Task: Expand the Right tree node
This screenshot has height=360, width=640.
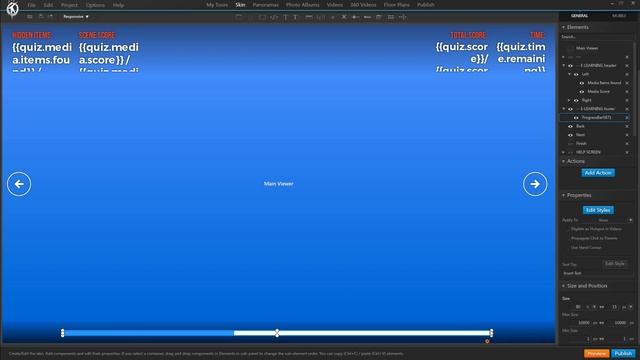Action: 569,100
